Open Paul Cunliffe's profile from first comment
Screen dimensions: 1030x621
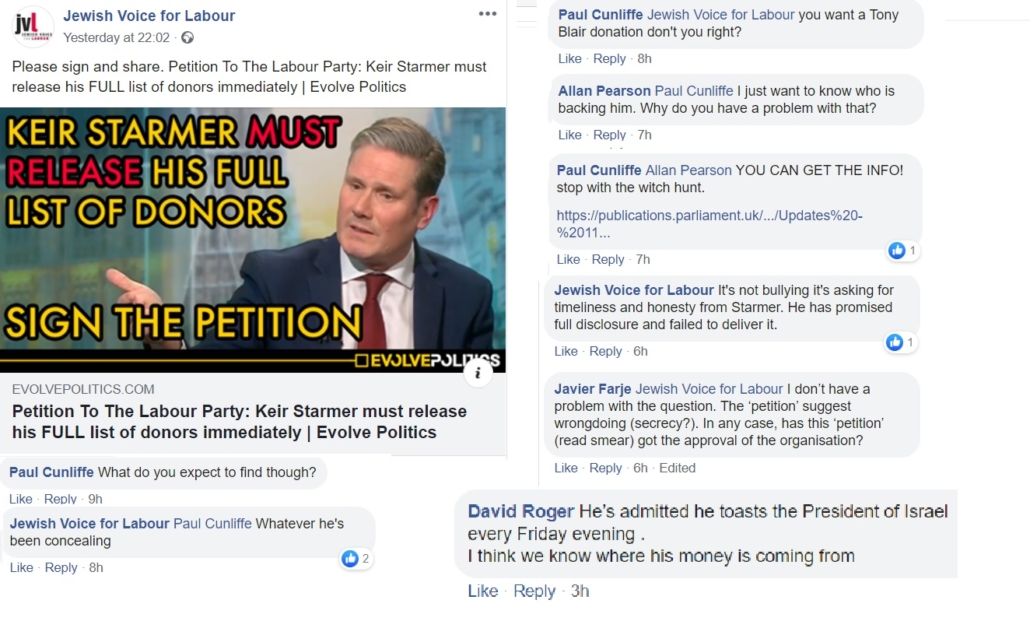(51, 472)
